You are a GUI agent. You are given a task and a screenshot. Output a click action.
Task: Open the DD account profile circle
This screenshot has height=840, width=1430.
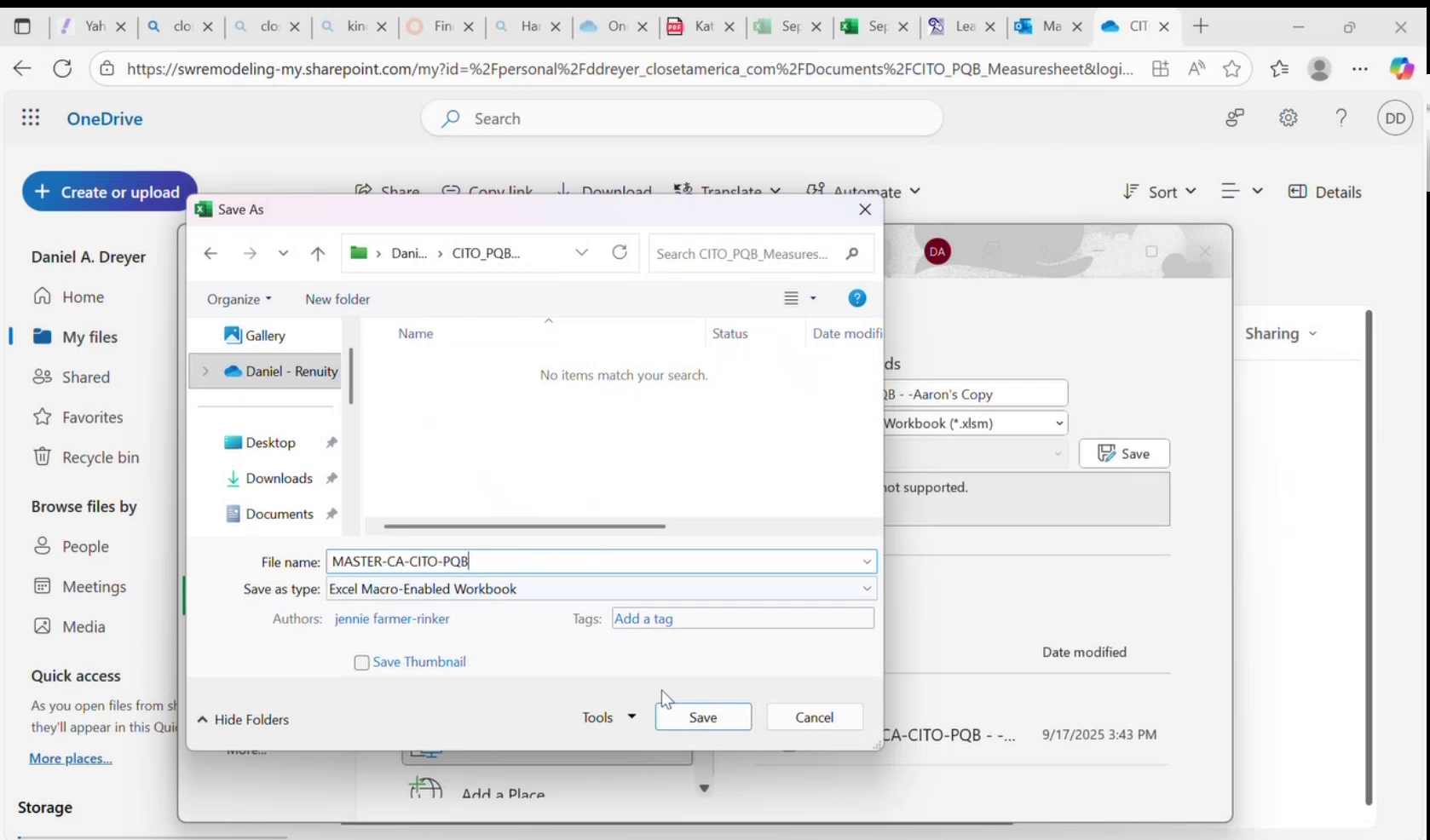(x=1394, y=118)
